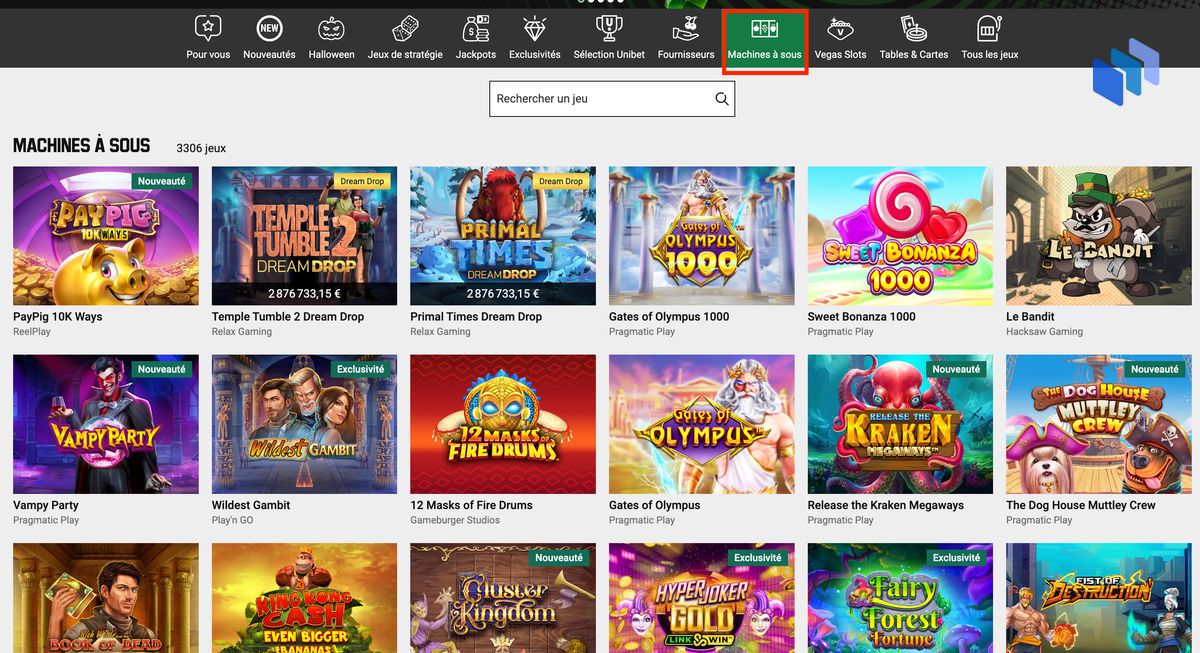Open the 12 Masks of Fire Drums thumbnail

[503, 424]
